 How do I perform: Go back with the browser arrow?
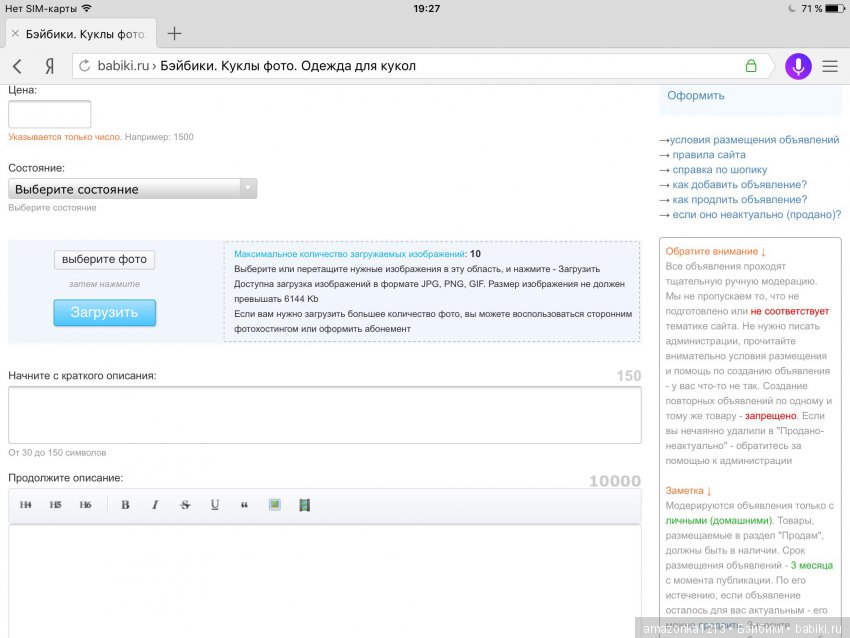[17, 66]
